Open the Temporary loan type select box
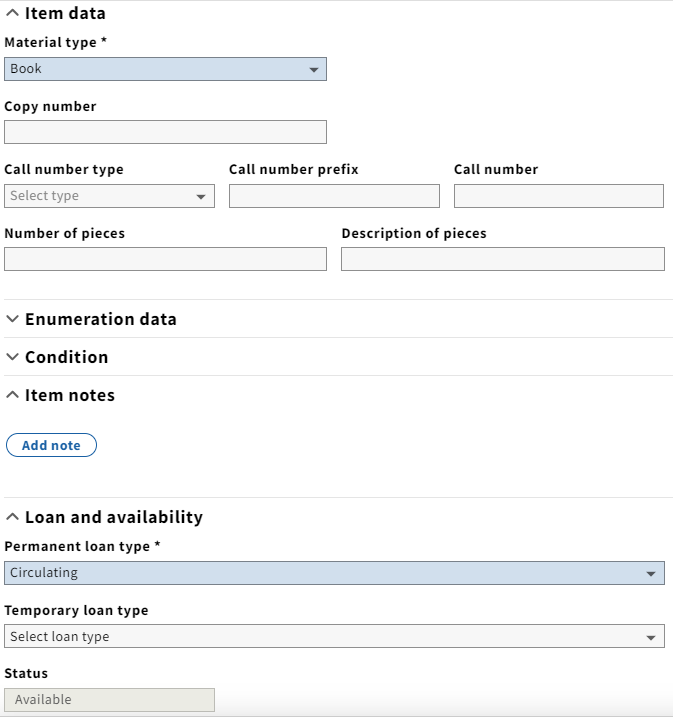Viewport: 673px width, 724px height. tap(334, 636)
